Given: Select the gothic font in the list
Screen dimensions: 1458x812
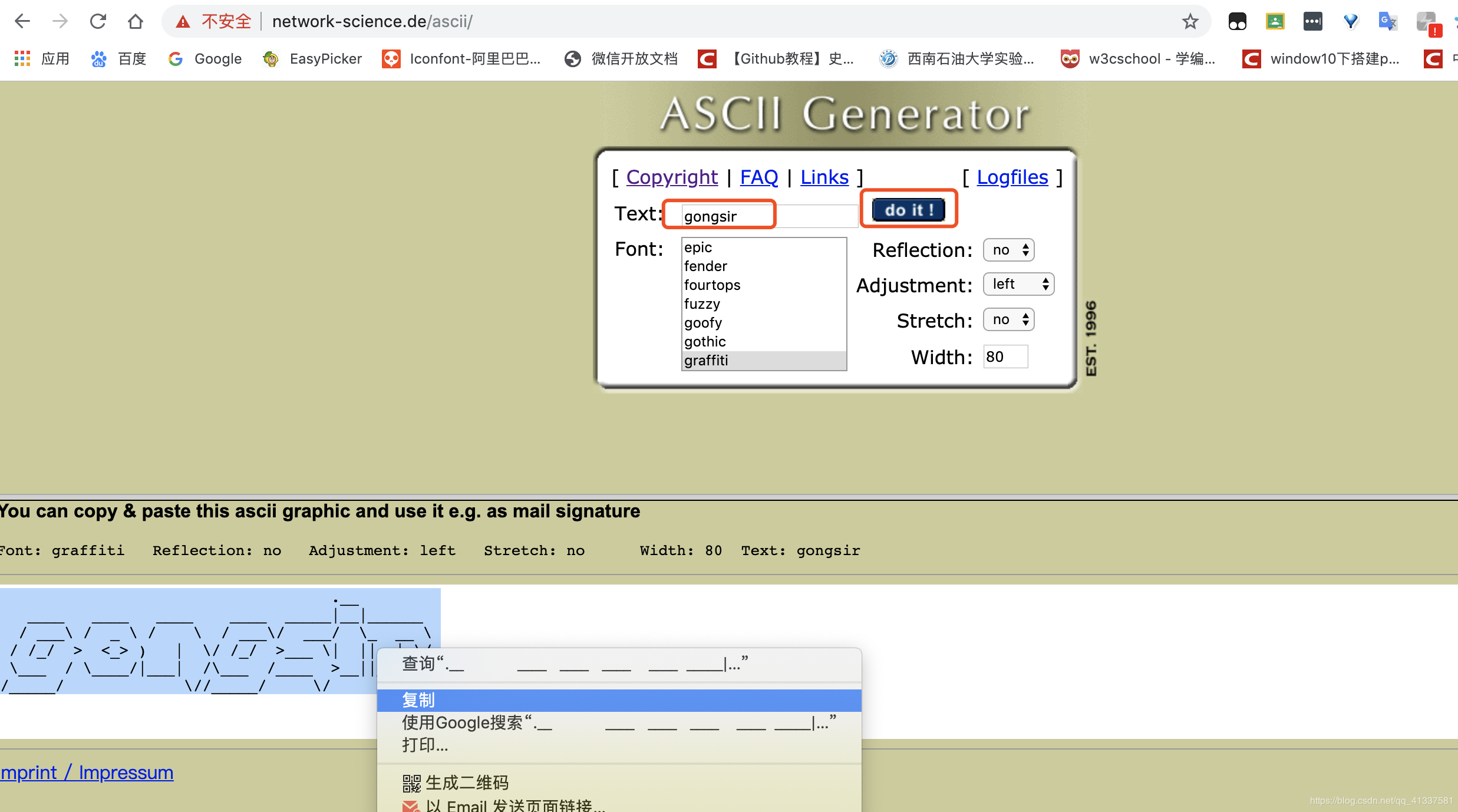Looking at the screenshot, I should pyautogui.click(x=705, y=341).
